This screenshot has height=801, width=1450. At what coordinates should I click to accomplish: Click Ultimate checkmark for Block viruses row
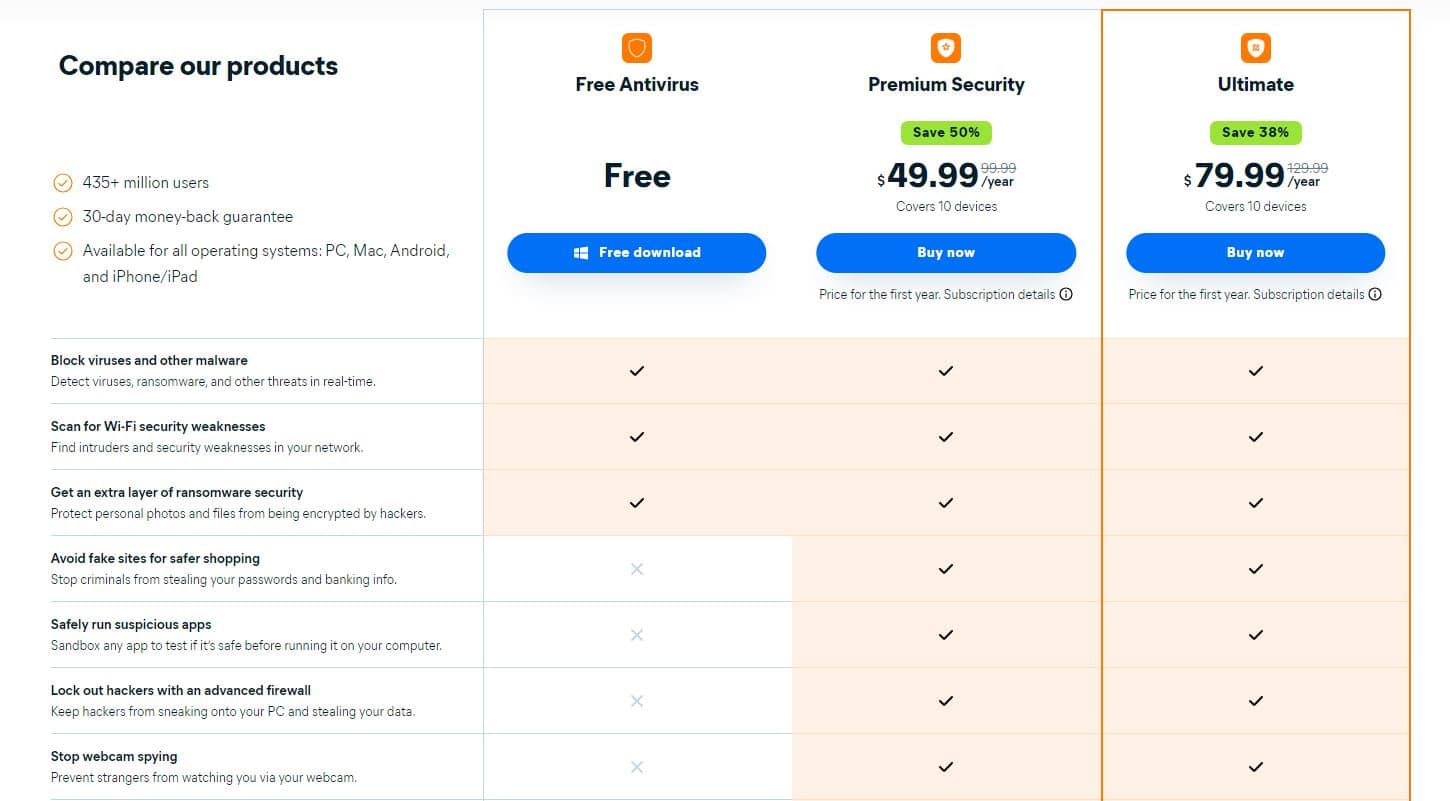point(1256,371)
